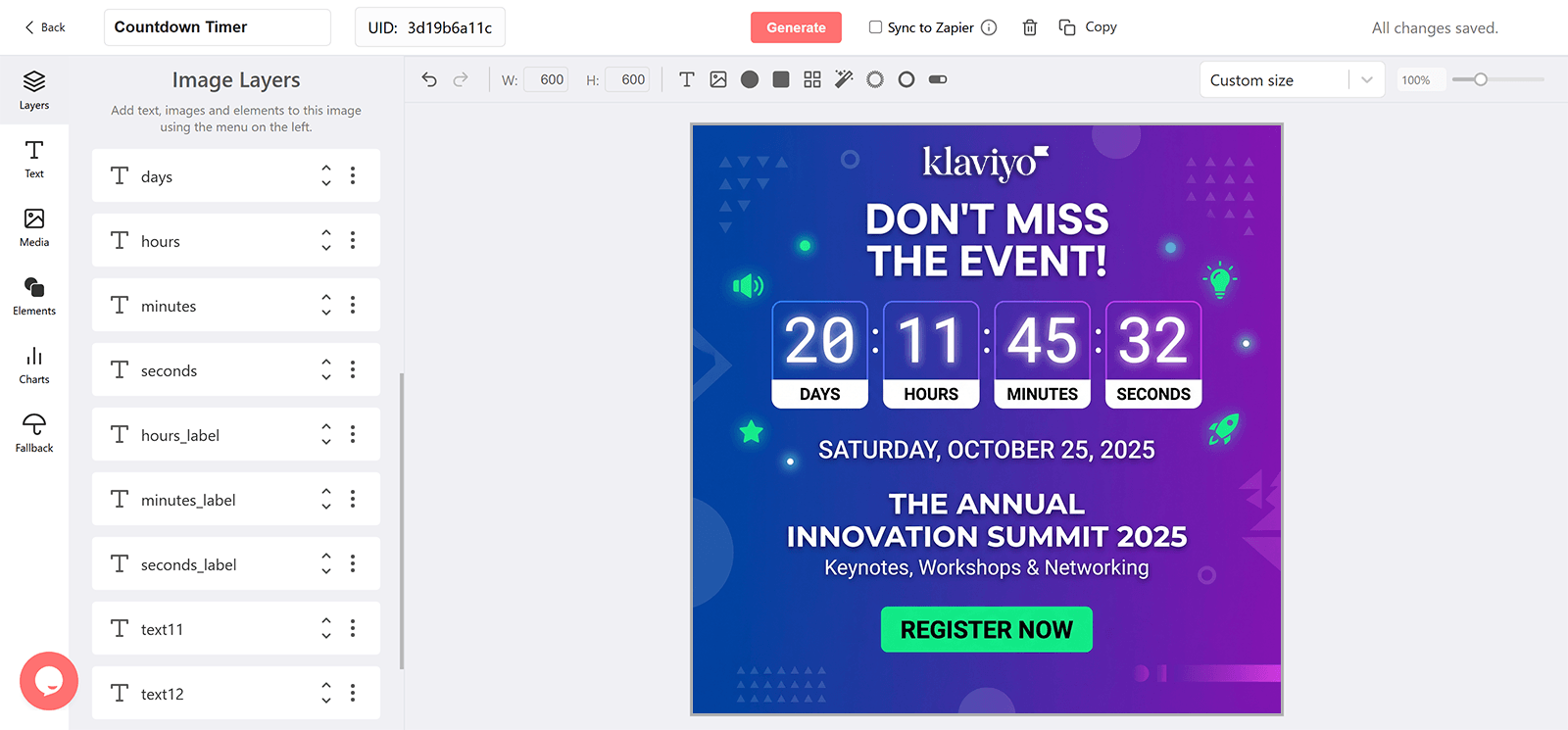Open the chat support bubble
This screenshot has width=1568, height=730.
tap(49, 681)
